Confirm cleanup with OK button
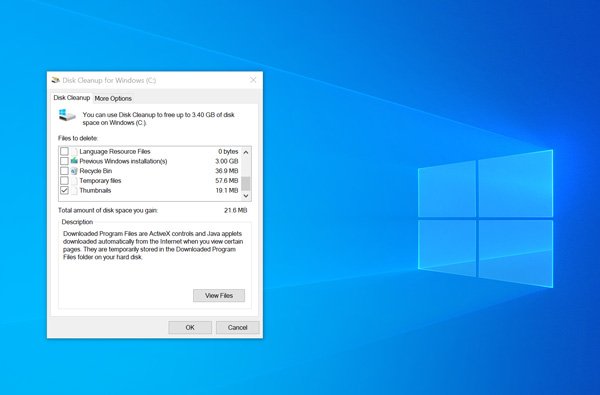Screen dimensions: 600x395 coord(190,327)
